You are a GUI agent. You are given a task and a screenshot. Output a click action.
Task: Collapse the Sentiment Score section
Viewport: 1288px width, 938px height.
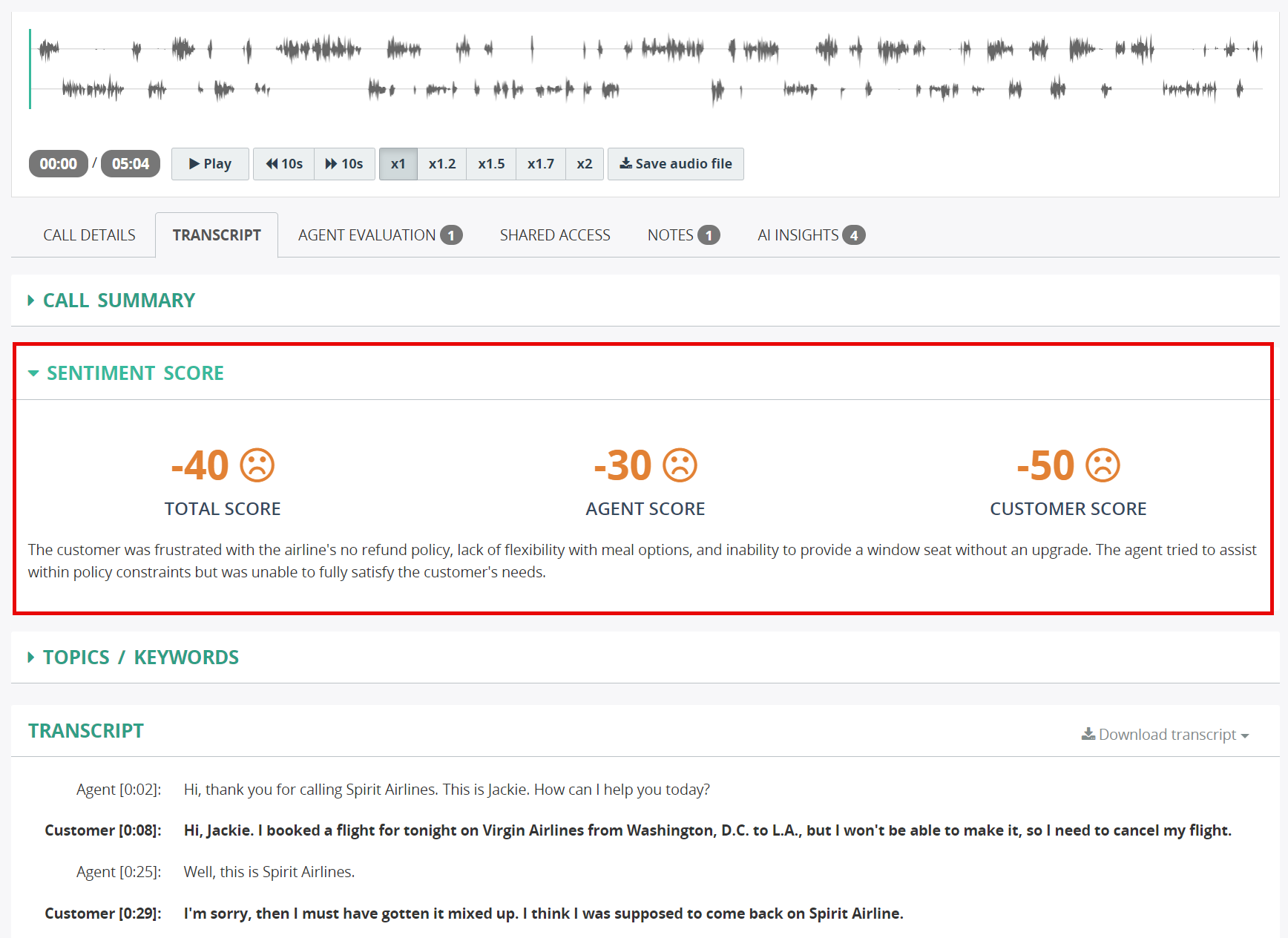click(126, 373)
